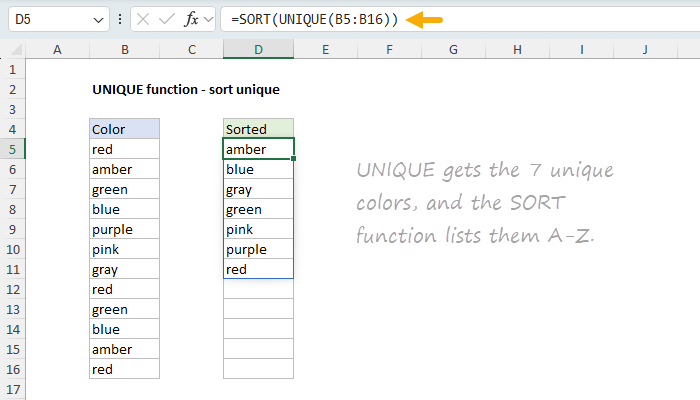This screenshot has width=700, height=400.
Task: Click cell D10 containing 'purple'
Action: [258, 249]
